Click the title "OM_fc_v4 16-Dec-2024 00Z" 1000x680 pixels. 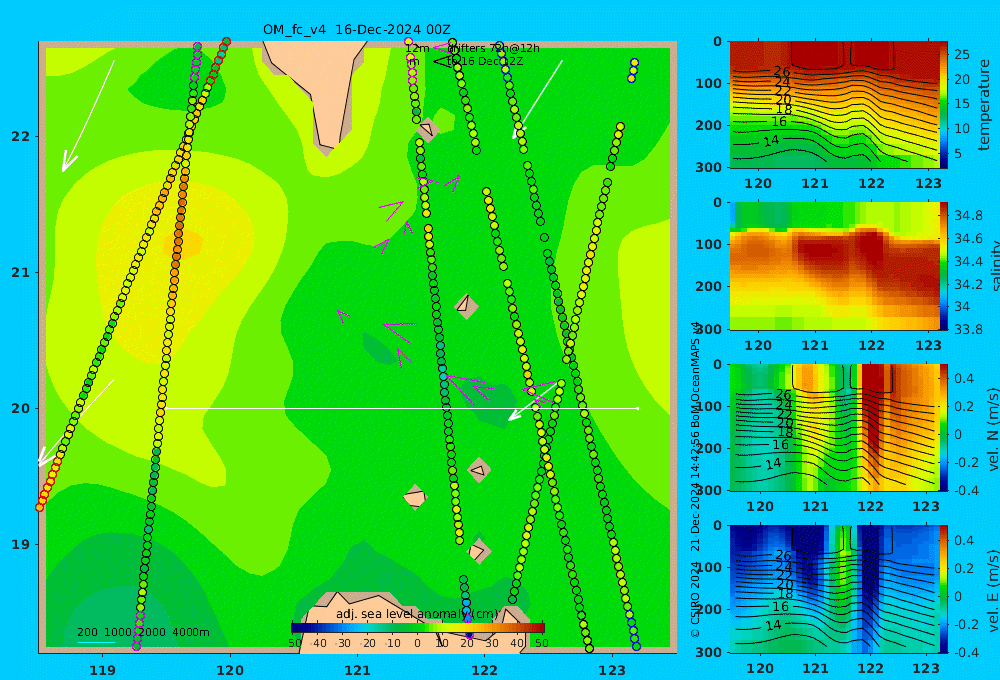click(x=357, y=30)
